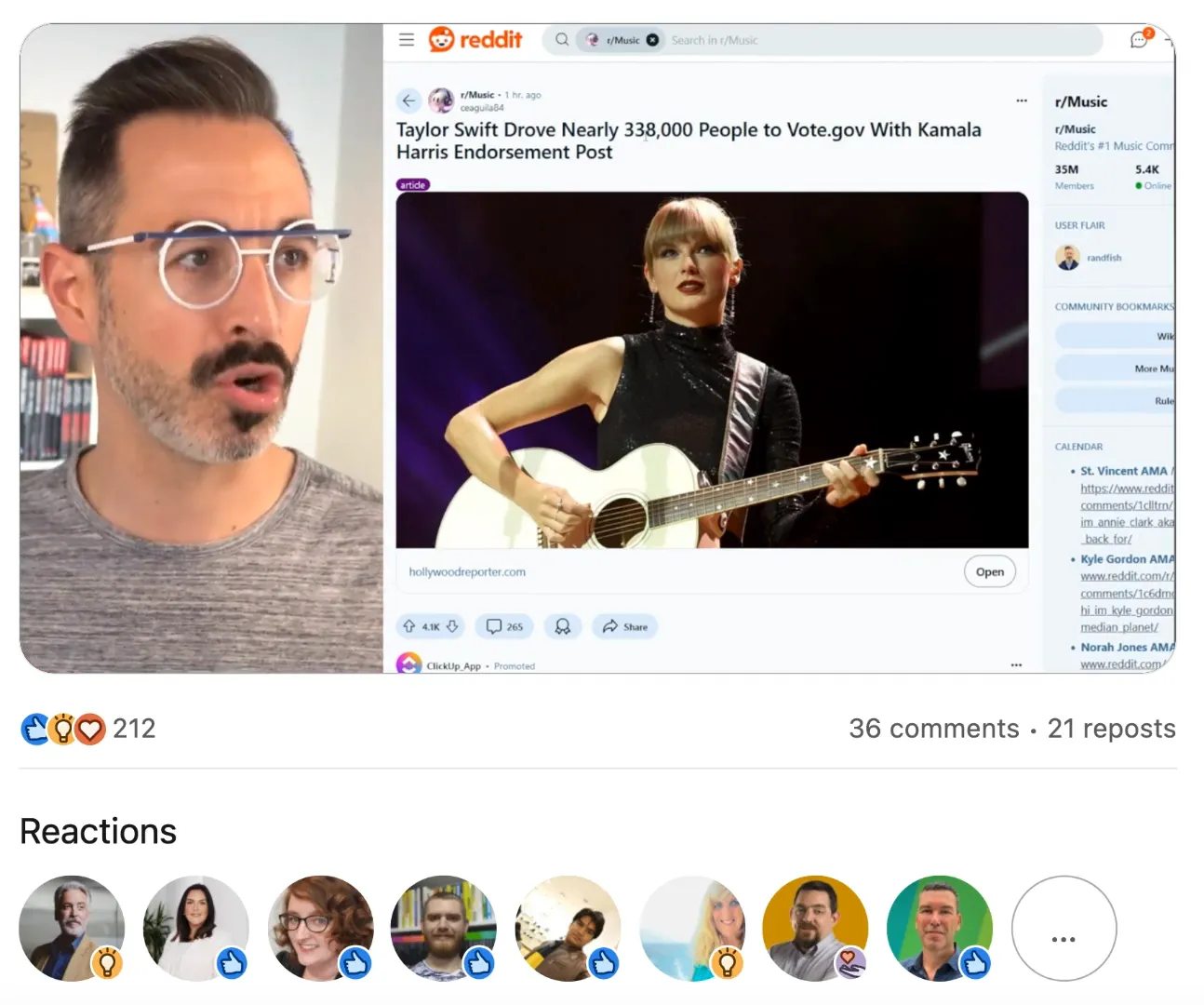Image resolution: width=1204 pixels, height=1005 pixels.
Task: Open profile of man in plaid shirt
Action: pos(569,928)
